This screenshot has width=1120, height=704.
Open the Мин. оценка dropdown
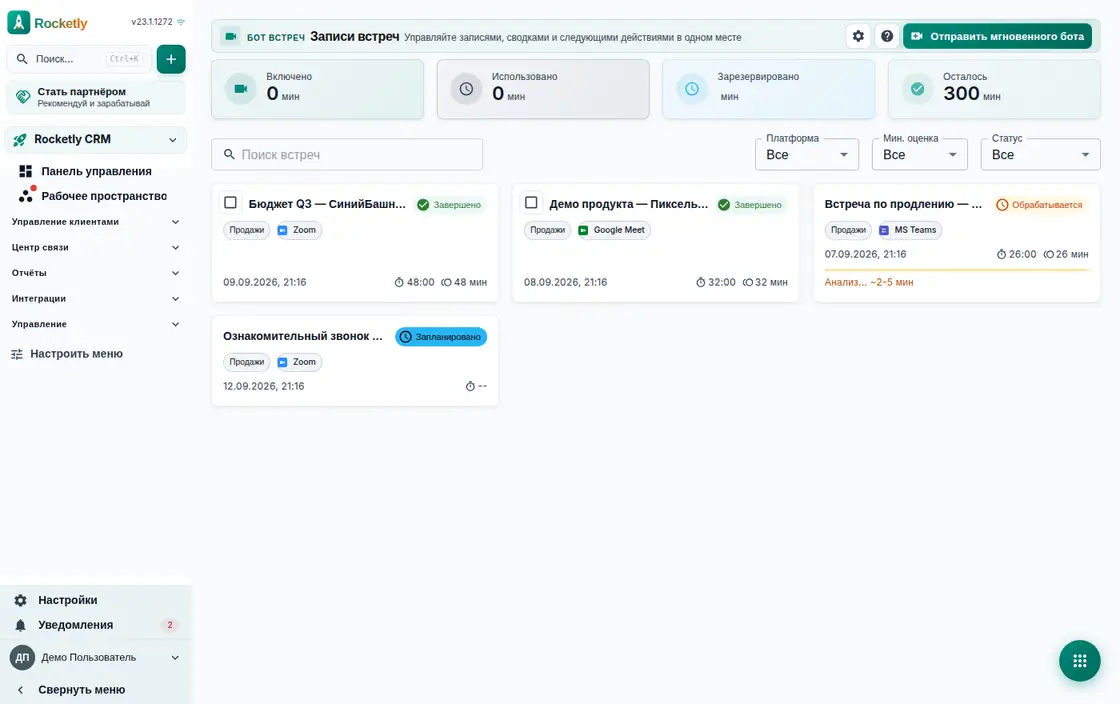click(919, 154)
